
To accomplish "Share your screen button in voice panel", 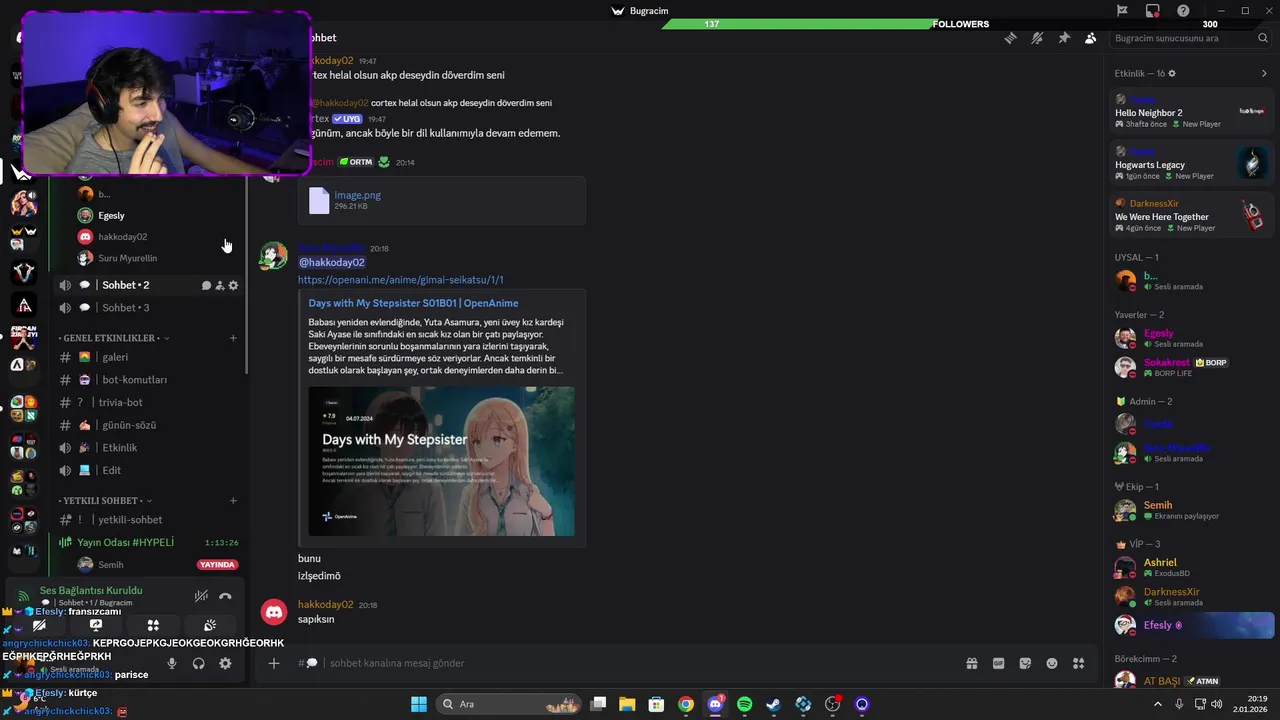I will 96,626.
